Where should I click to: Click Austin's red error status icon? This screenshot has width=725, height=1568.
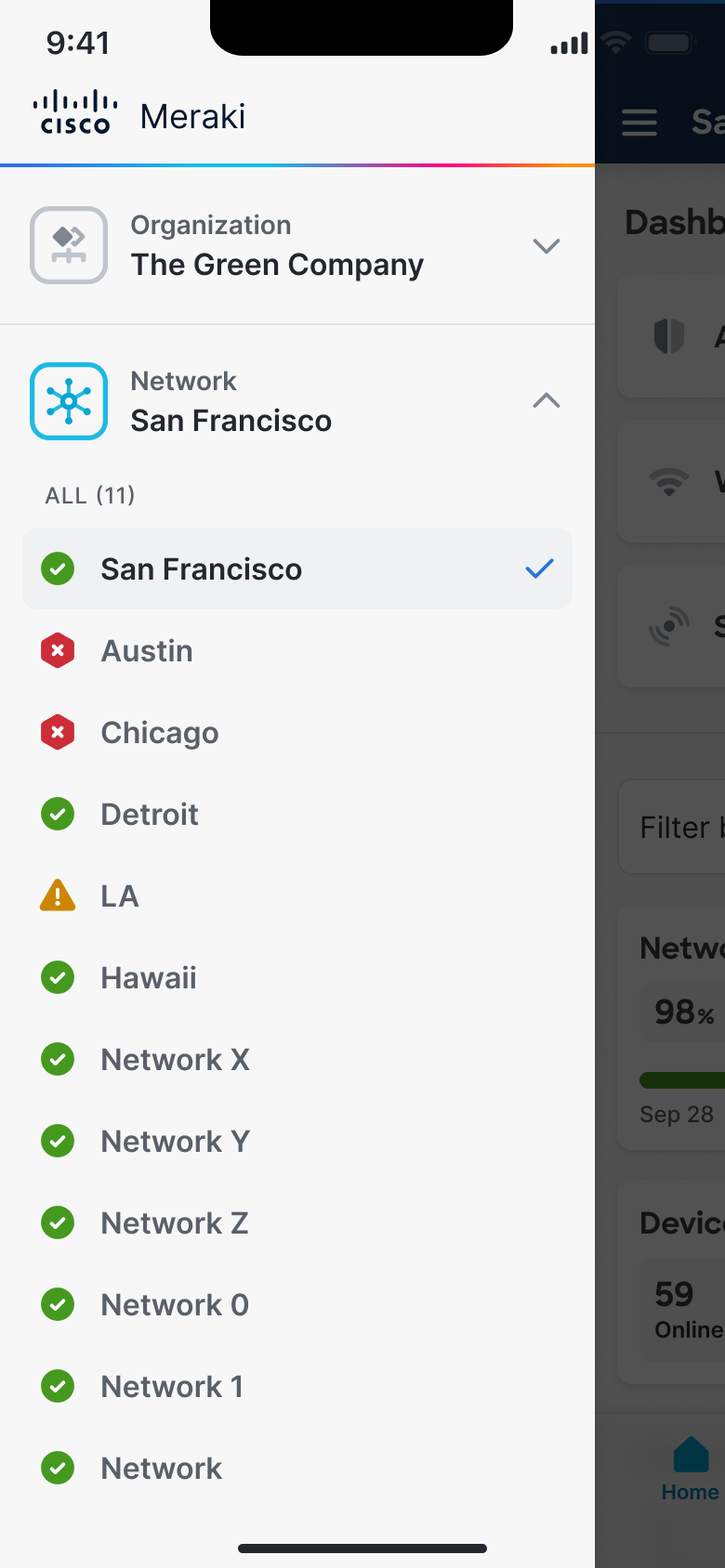pyautogui.click(x=58, y=651)
